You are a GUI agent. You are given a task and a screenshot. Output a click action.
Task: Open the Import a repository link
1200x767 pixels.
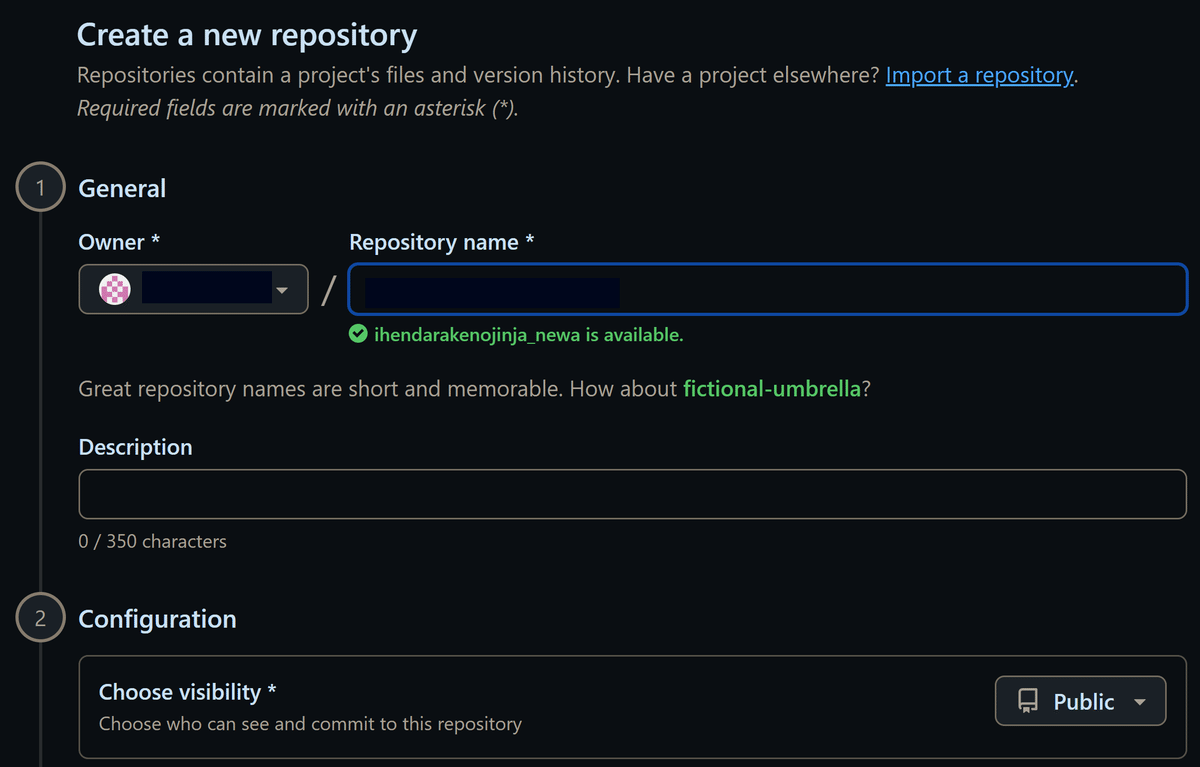(978, 74)
